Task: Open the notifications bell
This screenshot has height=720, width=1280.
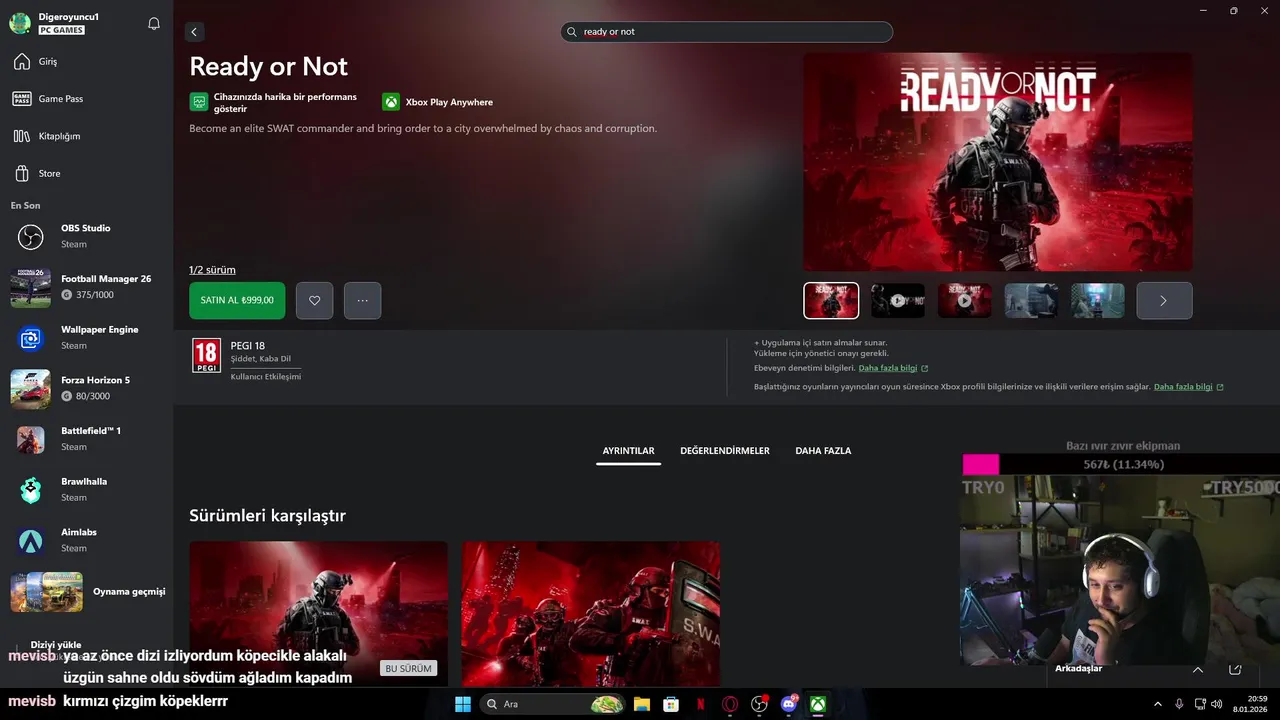Action: [154, 23]
